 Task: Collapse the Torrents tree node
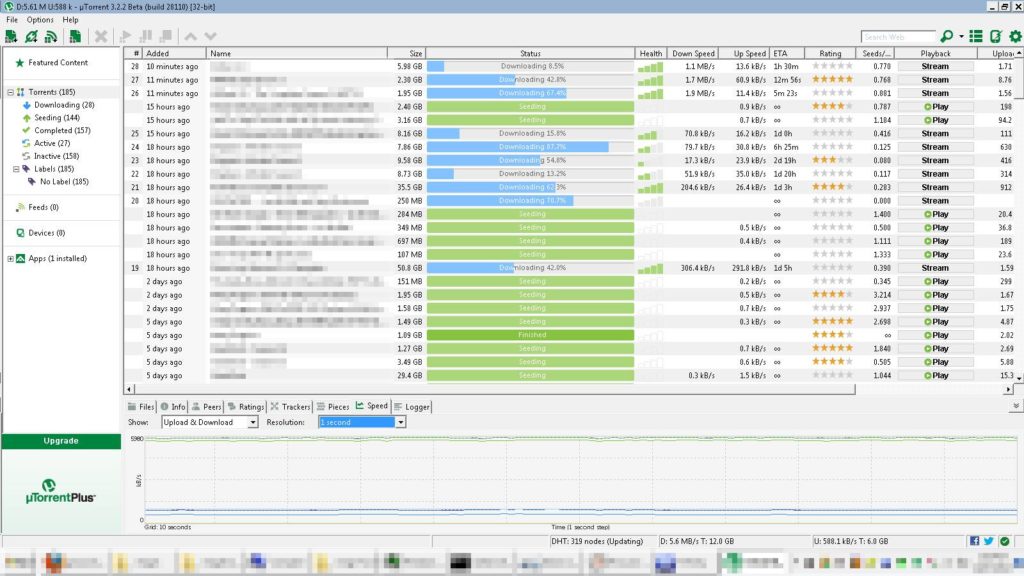pyautogui.click(x=10, y=92)
